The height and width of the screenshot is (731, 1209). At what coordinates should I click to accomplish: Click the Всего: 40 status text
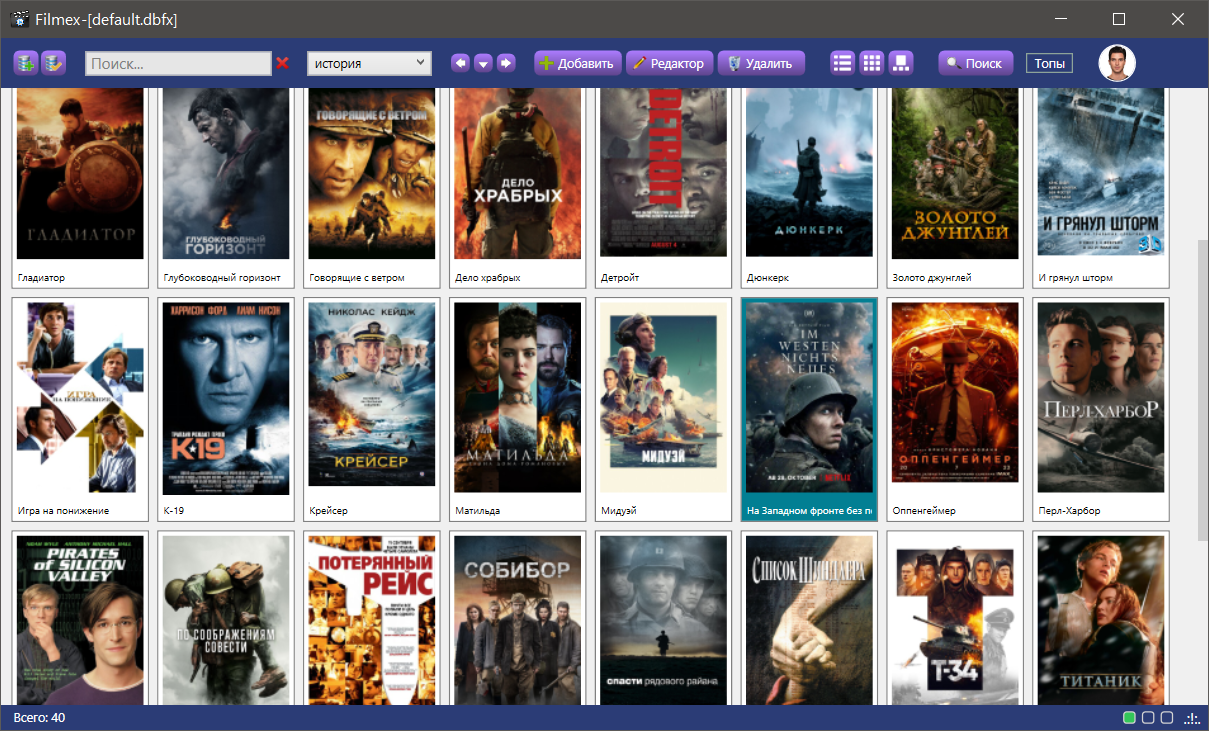tap(40, 718)
